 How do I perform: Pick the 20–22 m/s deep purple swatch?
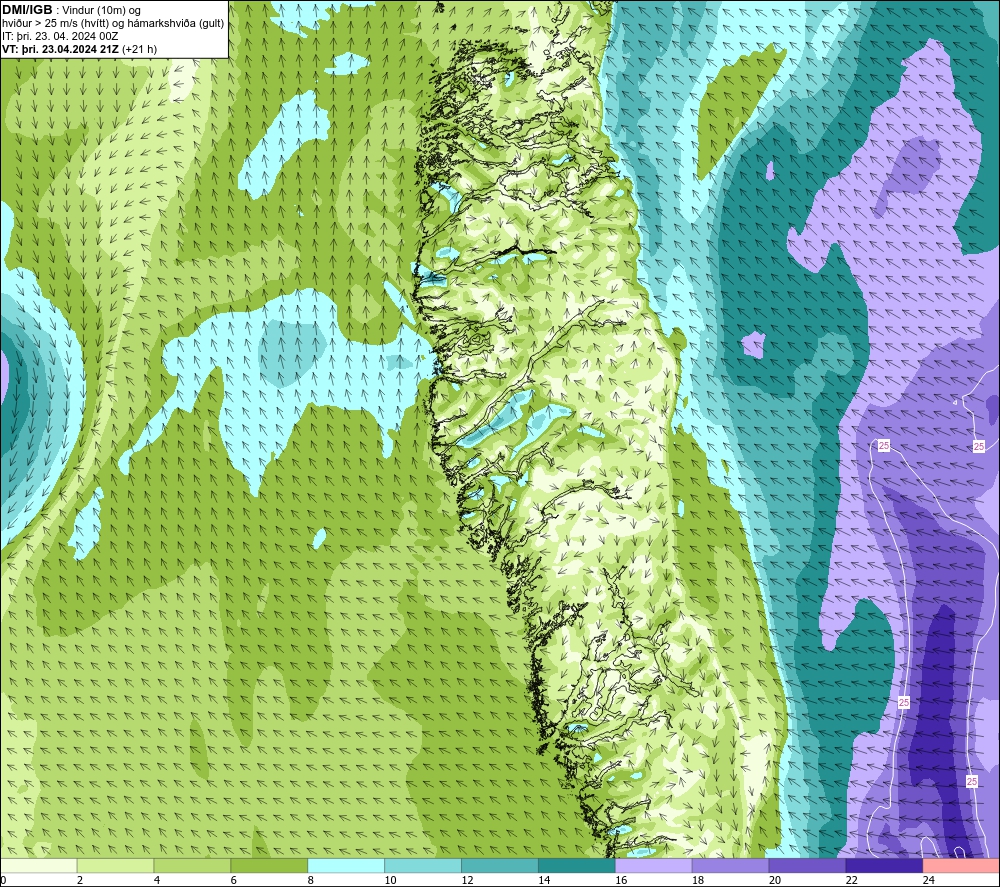[x=807, y=865]
